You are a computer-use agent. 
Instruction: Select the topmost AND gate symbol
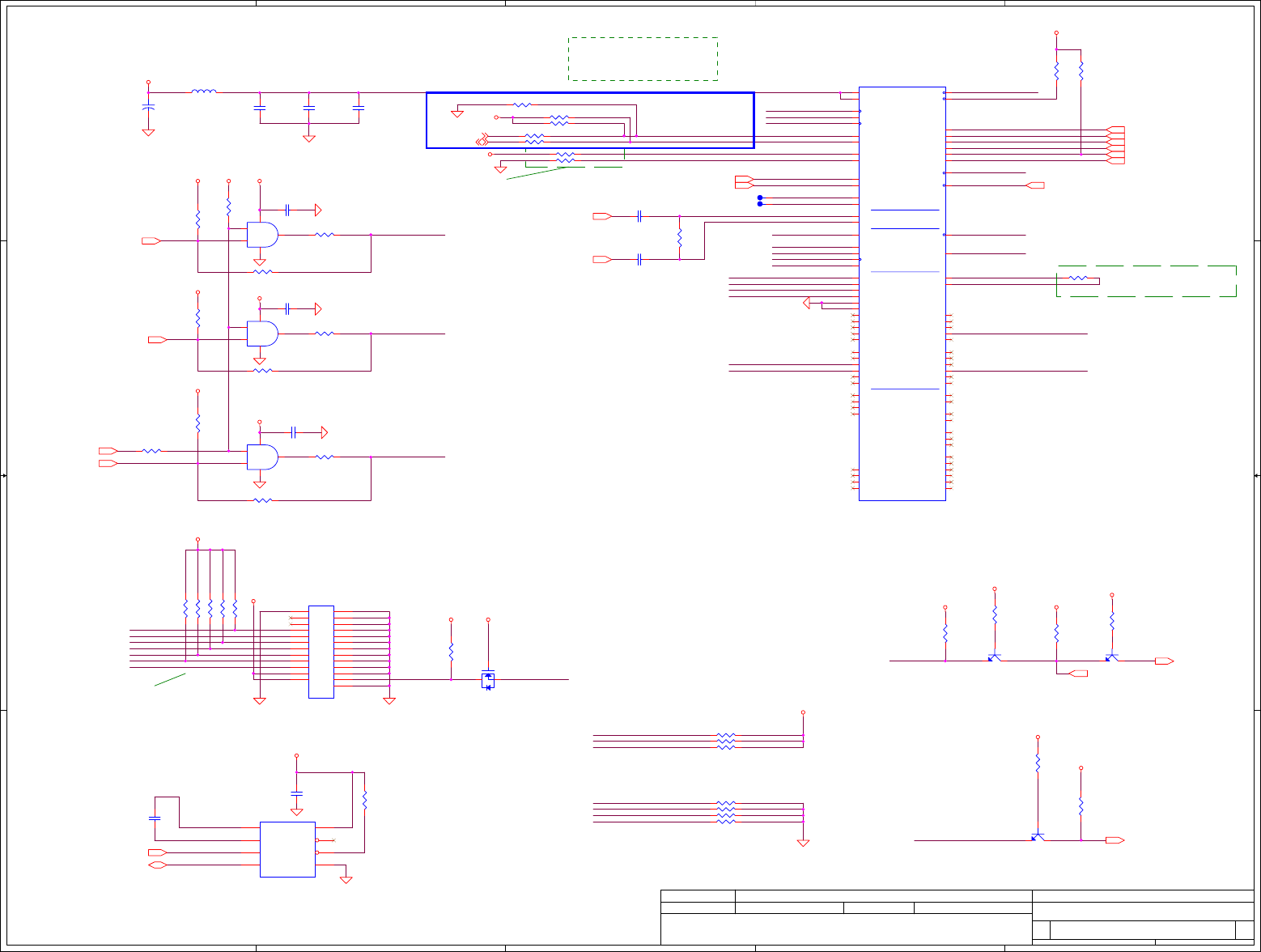coord(262,235)
